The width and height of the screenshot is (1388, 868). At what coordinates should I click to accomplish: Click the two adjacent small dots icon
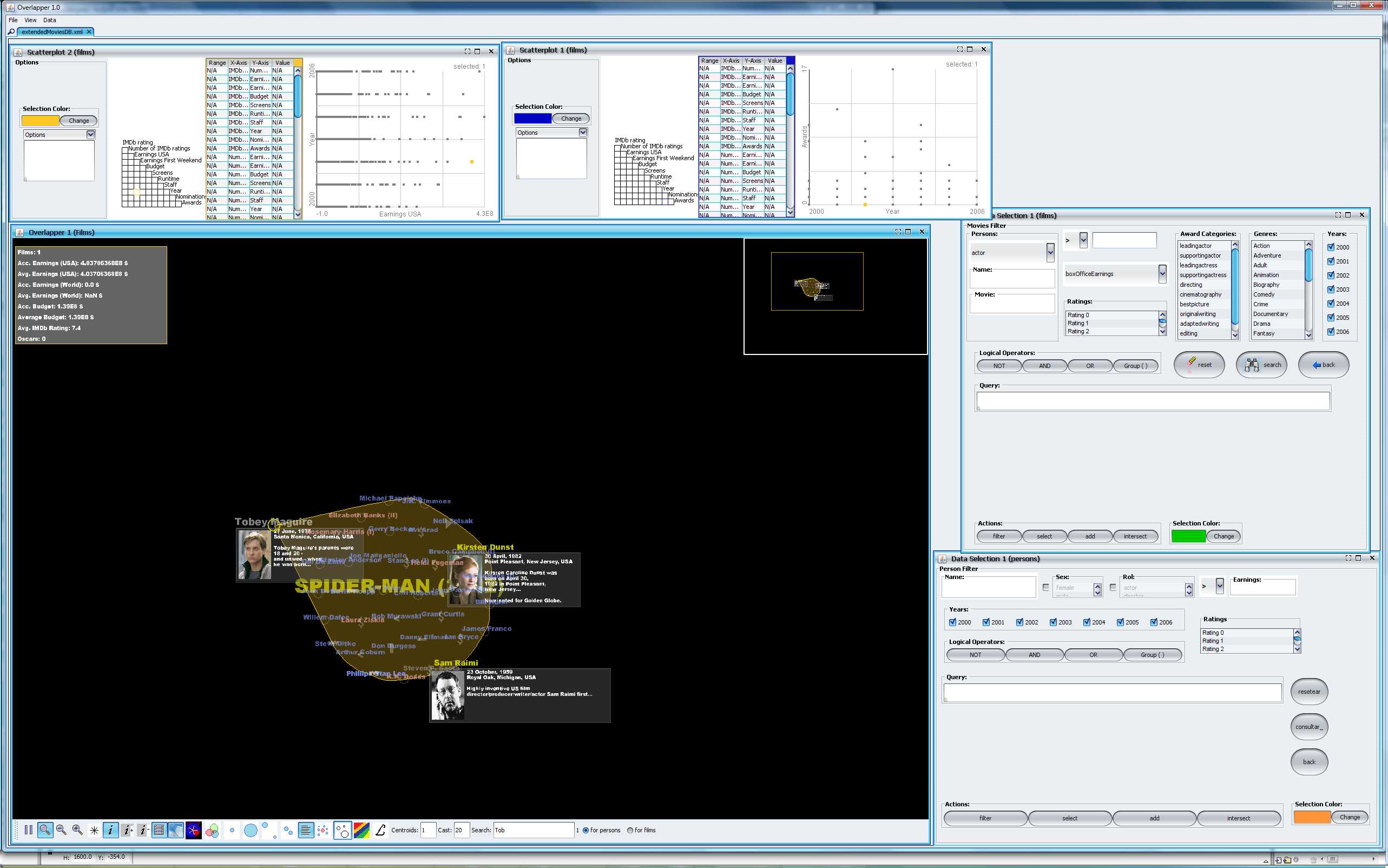click(288, 830)
